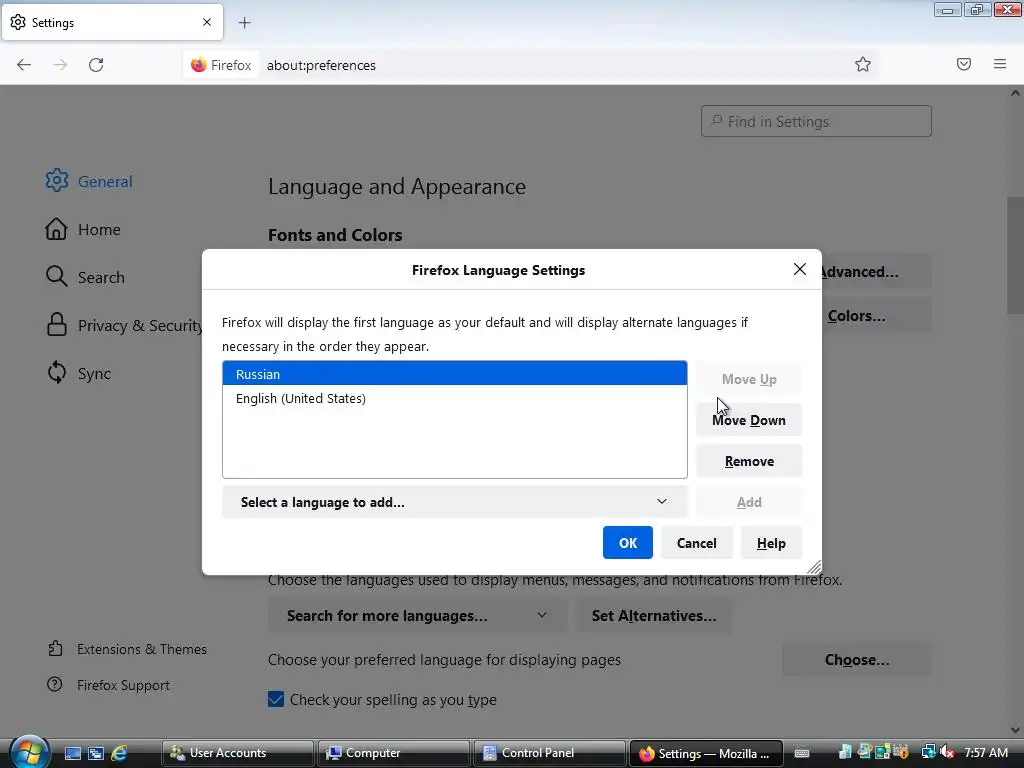The width and height of the screenshot is (1024, 768).
Task: Open the General settings category
Action: [89, 181]
